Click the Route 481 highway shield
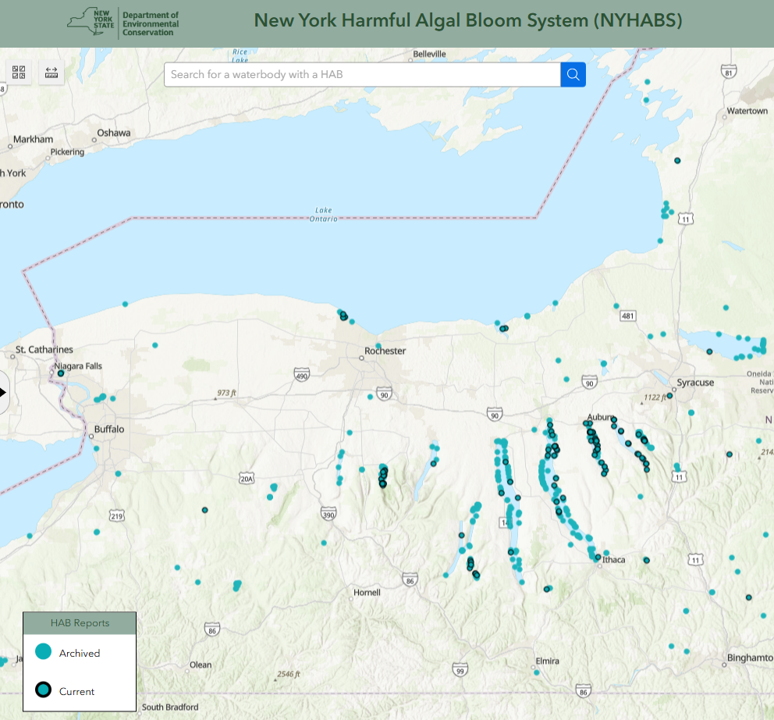 (627, 316)
